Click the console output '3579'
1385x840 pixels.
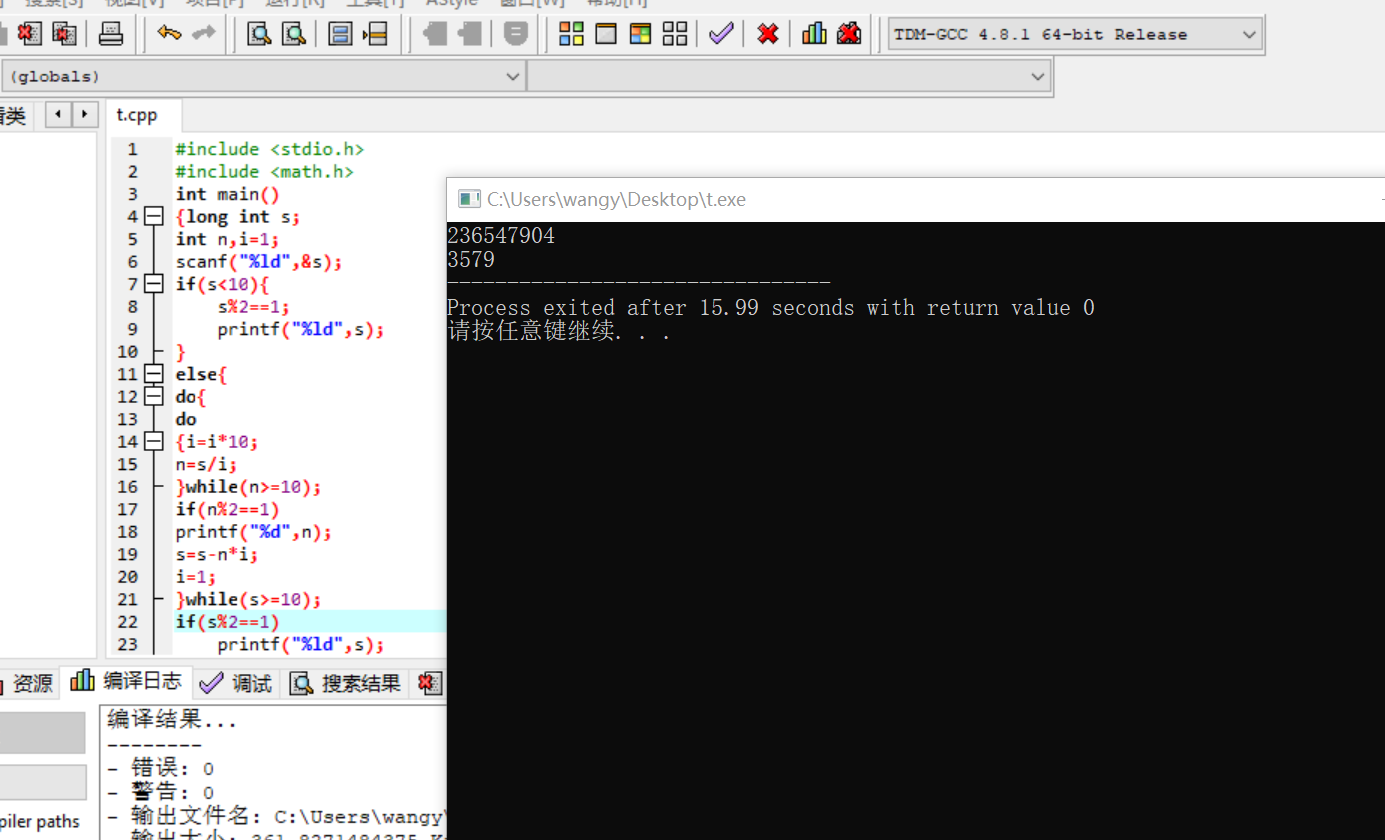[471, 260]
